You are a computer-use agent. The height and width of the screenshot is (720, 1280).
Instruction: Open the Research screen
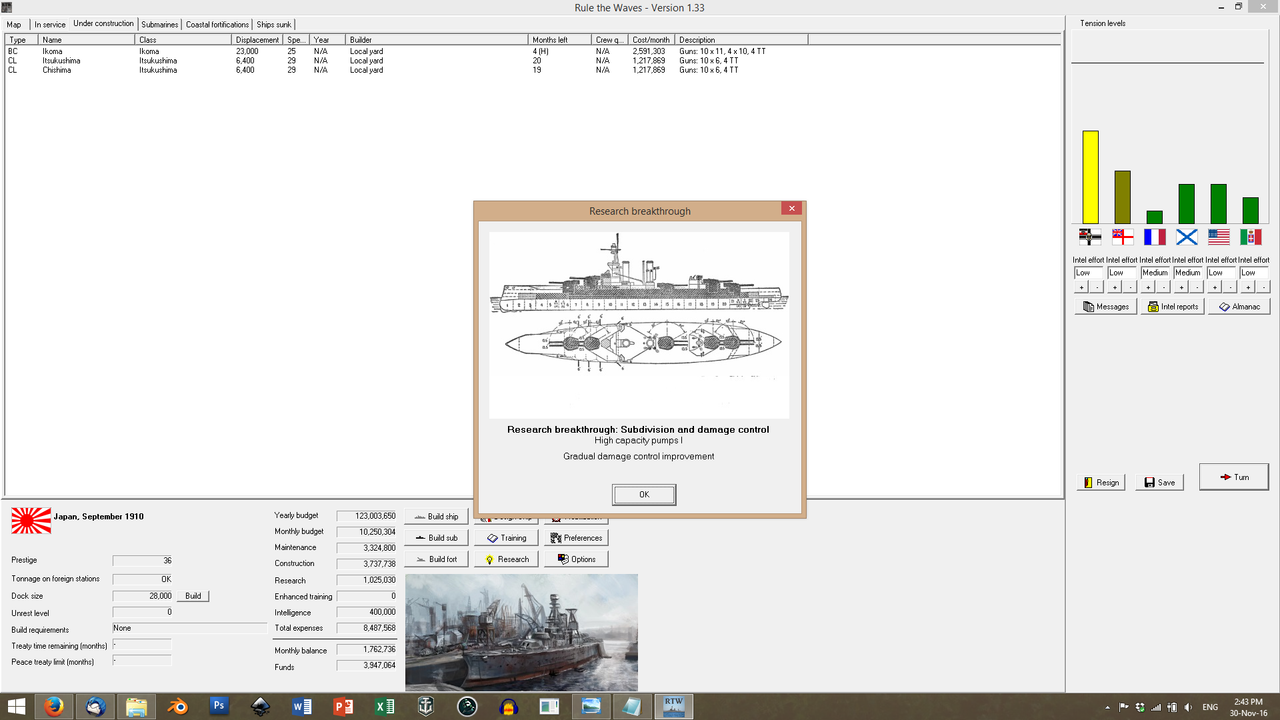click(x=507, y=559)
